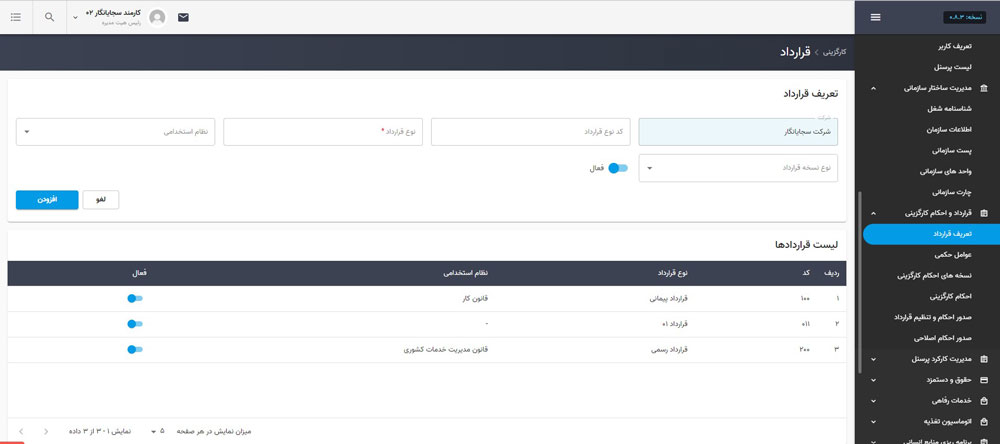Click the خدمات رفاهی sidebar icon
Screen dimensions: 1000x444
pos(984,402)
